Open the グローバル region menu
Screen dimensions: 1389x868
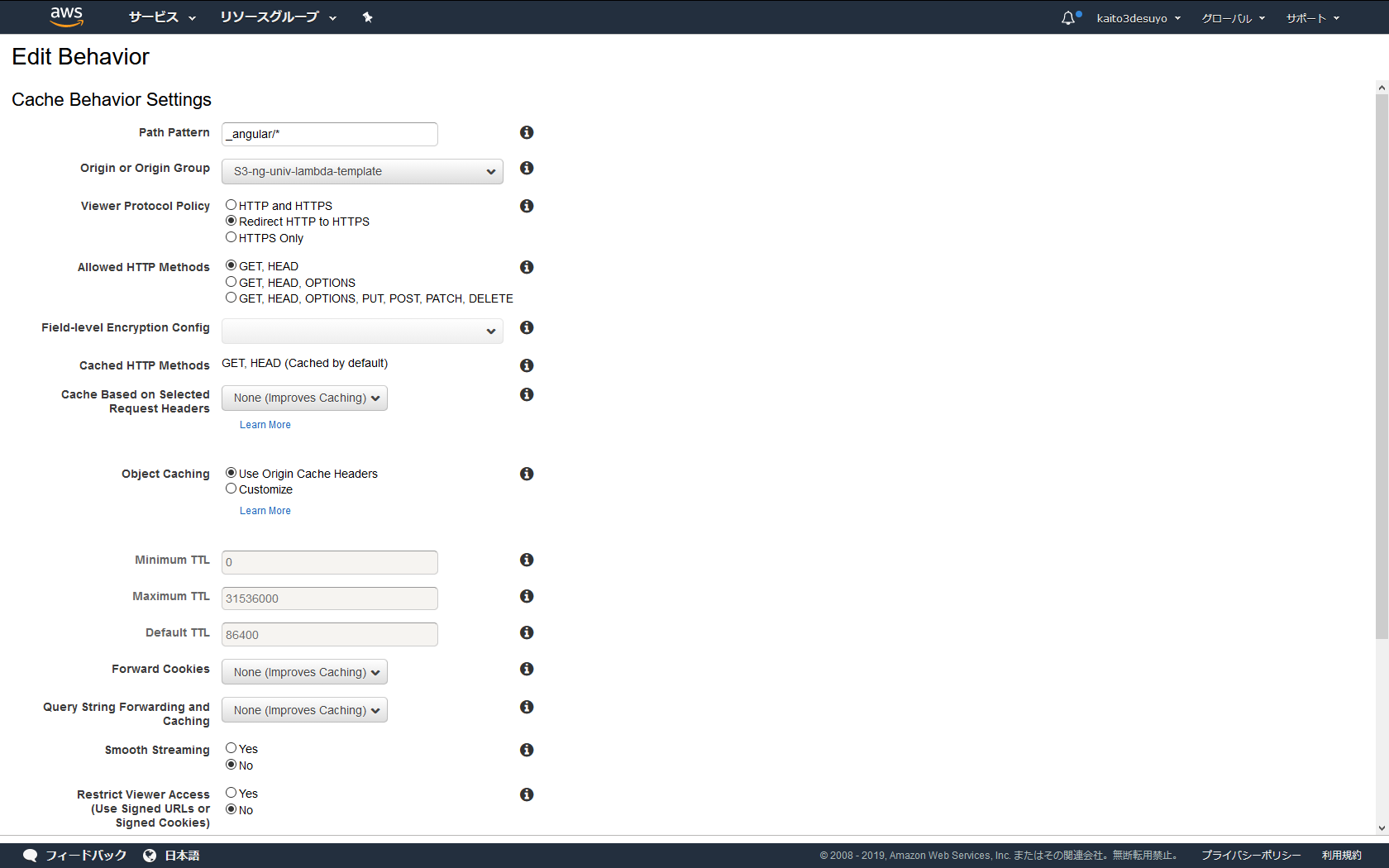(x=1233, y=18)
